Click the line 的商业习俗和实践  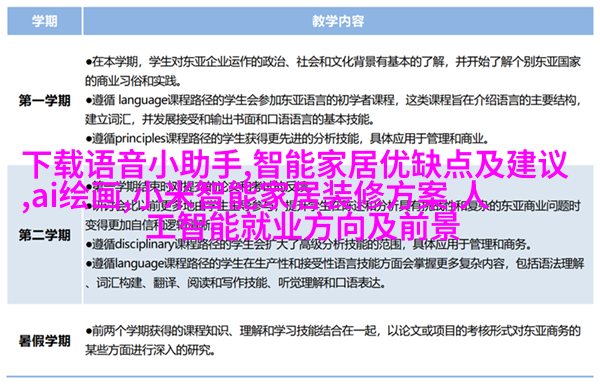click(133, 81)
